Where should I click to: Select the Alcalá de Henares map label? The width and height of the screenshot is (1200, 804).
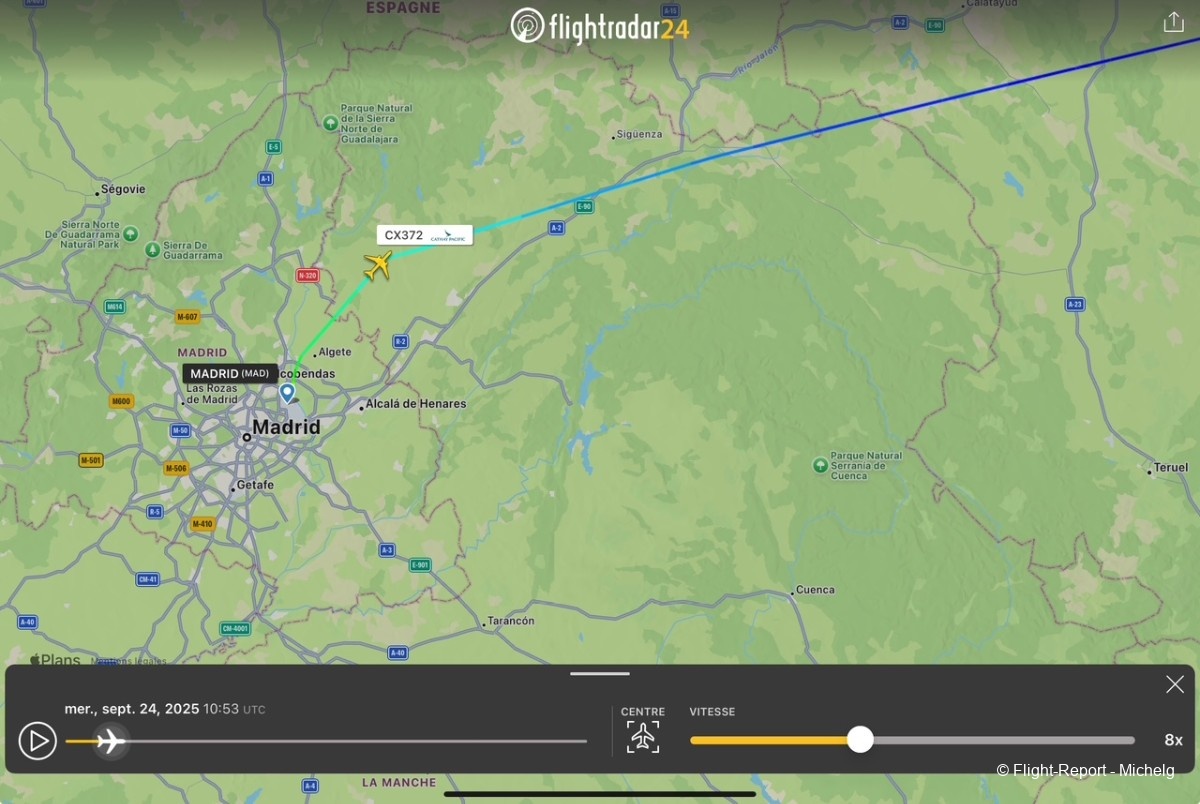(416, 404)
